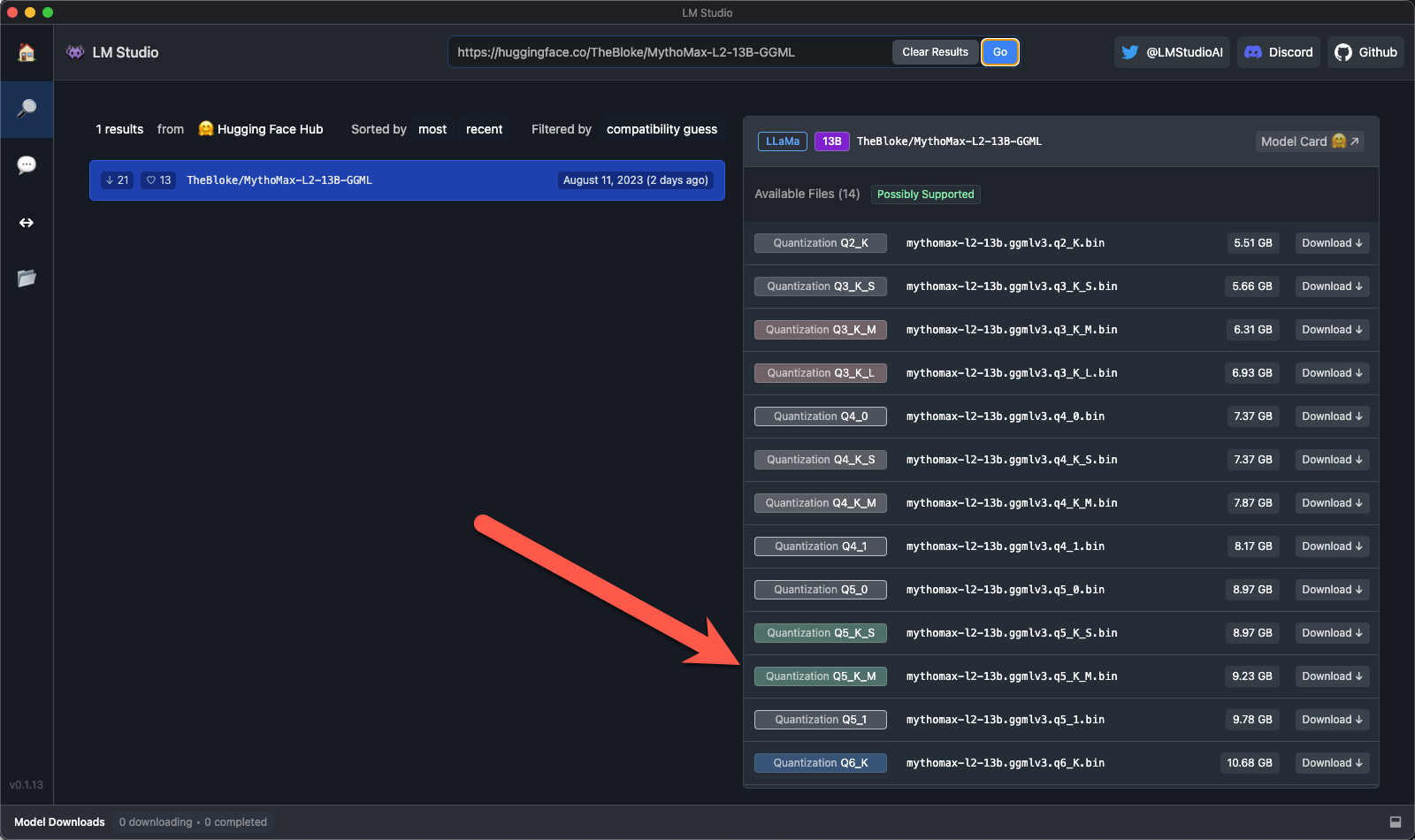Download the q6_K.bin file
The image size is (1415, 840).
click(1332, 763)
